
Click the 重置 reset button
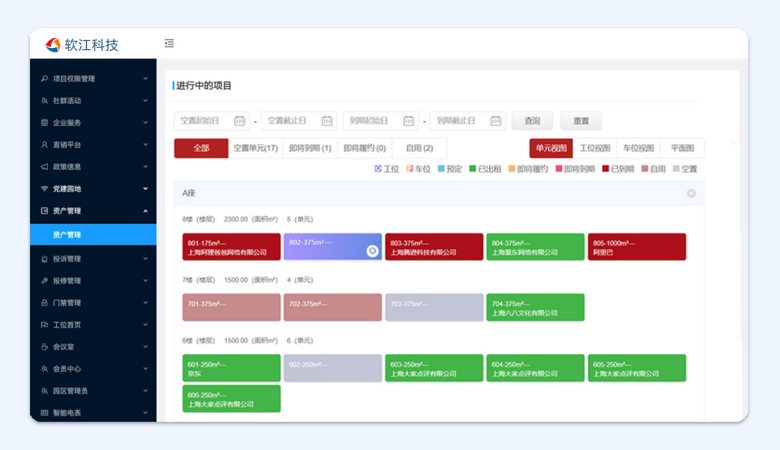coord(581,121)
